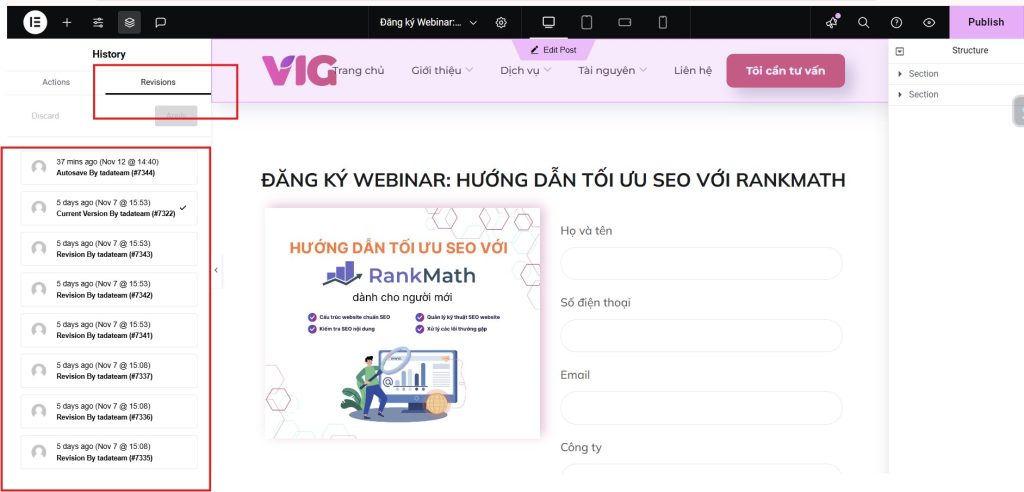Click the Email input field

click(701, 408)
